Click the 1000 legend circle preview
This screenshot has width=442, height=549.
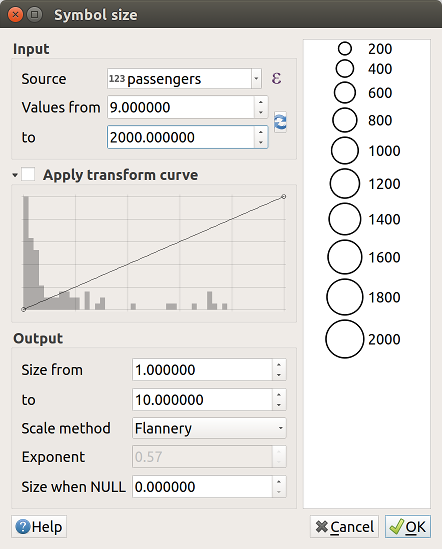[345, 151]
